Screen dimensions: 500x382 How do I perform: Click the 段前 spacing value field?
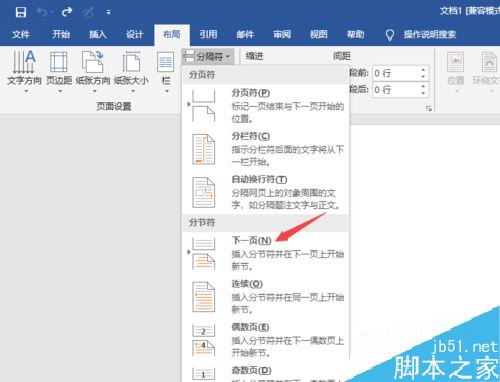[395, 73]
